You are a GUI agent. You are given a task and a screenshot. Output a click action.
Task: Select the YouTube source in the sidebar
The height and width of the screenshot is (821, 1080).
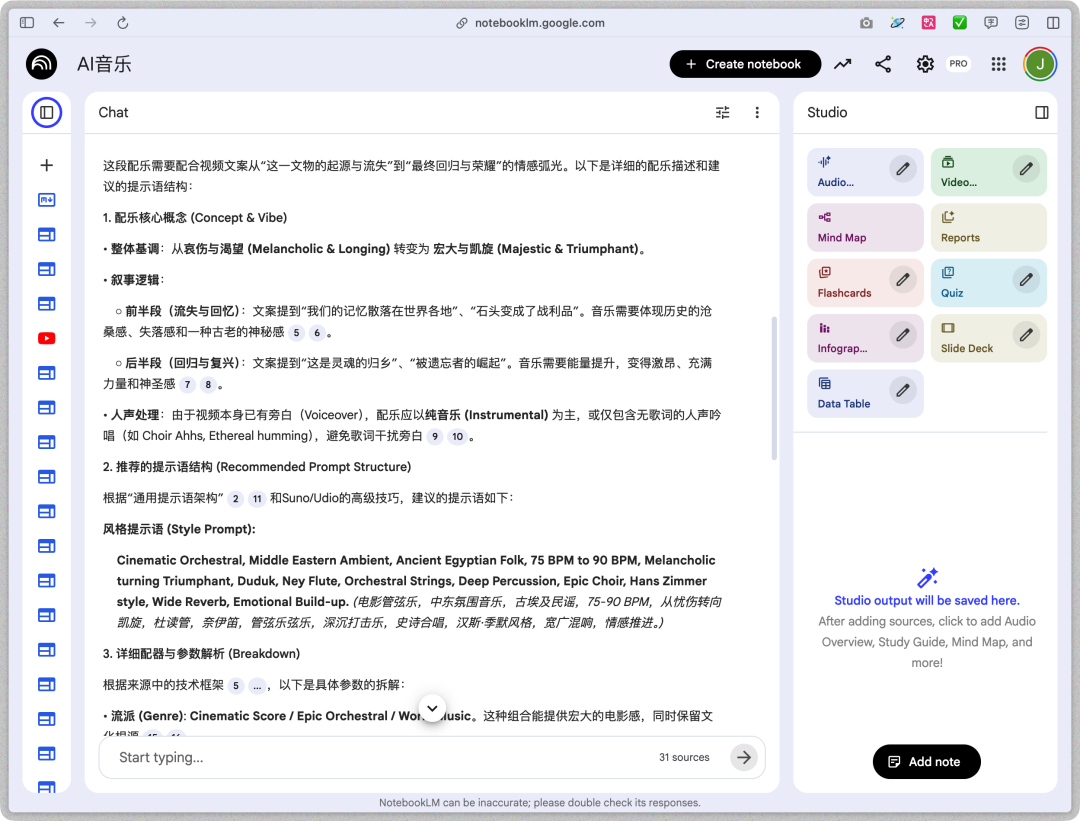click(46, 338)
